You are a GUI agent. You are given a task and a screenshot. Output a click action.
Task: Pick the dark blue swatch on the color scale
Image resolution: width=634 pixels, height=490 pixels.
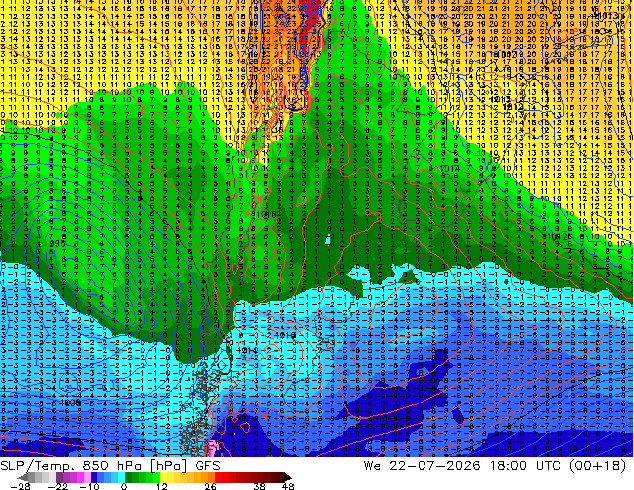coord(94,477)
